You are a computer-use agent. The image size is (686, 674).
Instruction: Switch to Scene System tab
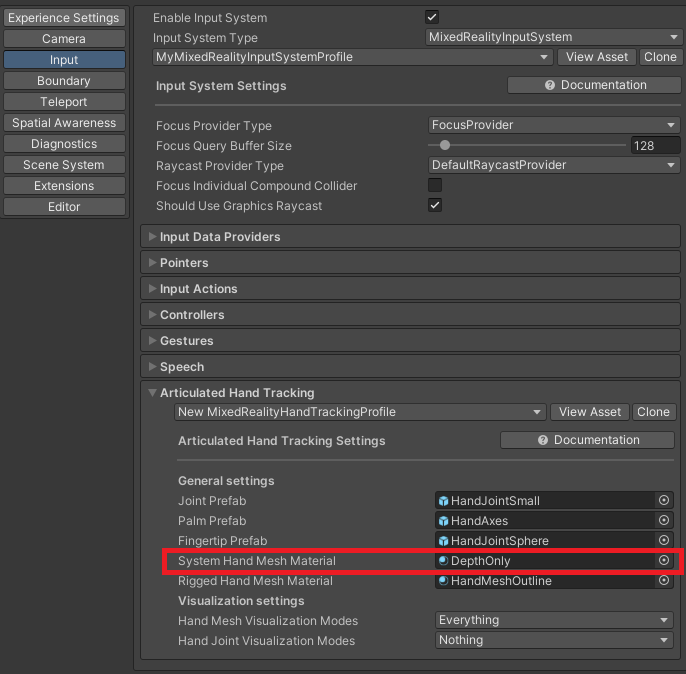pyautogui.click(x=64, y=165)
